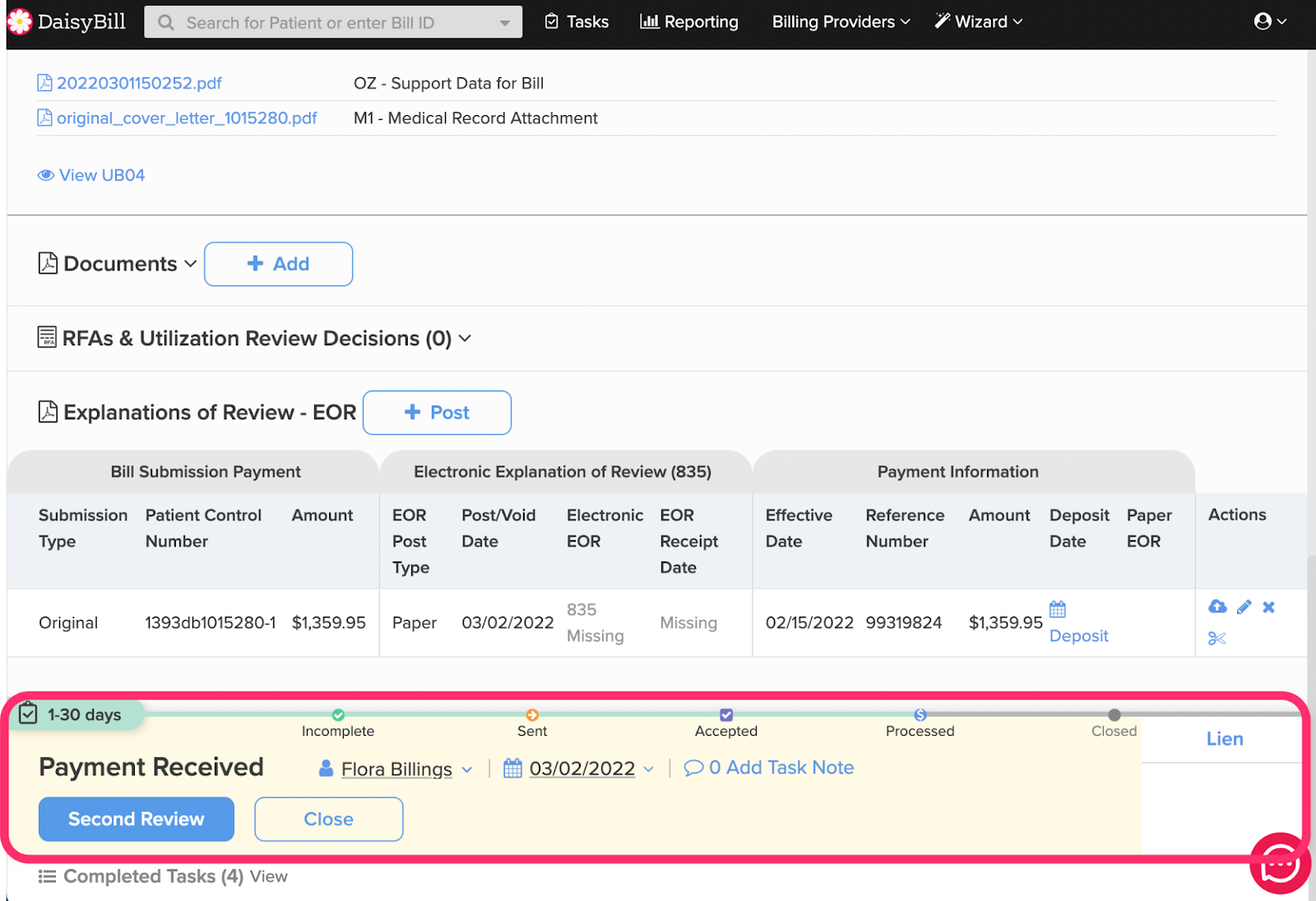1316x901 pixels.
Task: Expand RFAs & Utilization Review Decisions
Action: point(465,339)
